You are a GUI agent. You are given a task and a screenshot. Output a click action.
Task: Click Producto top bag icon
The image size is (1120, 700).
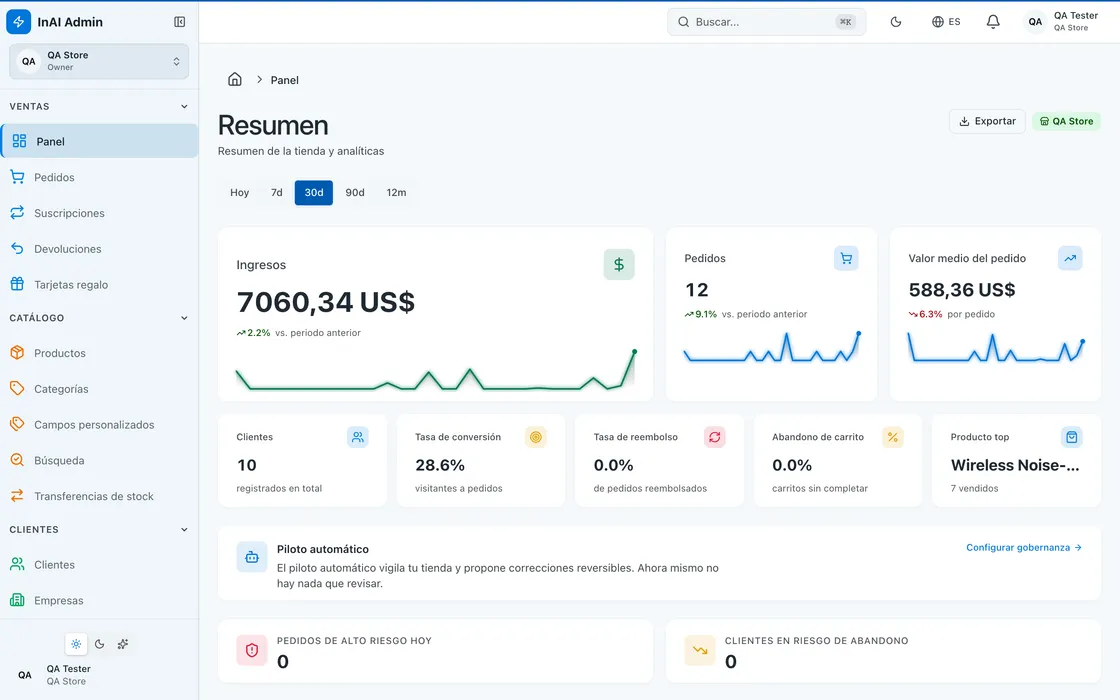(1071, 437)
